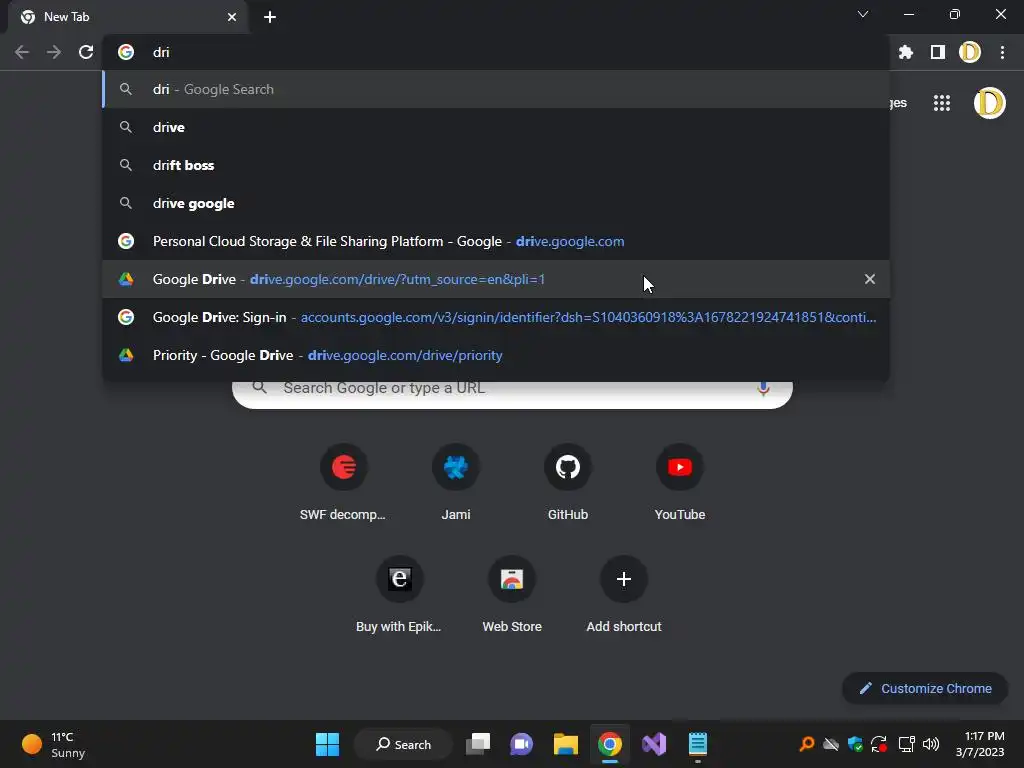Image resolution: width=1024 pixels, height=768 pixels.
Task: Click the 'Search Google or type a URL' box
Action: click(x=512, y=394)
